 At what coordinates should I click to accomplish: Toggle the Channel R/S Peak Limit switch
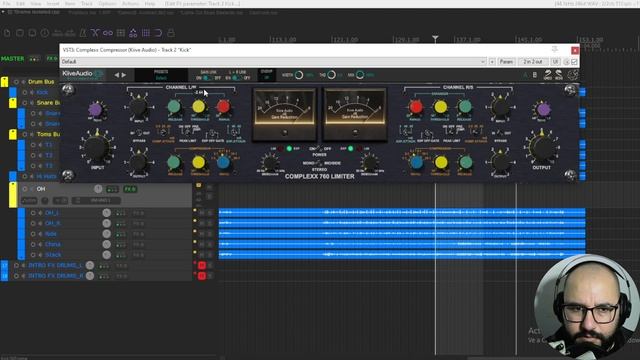(452, 131)
